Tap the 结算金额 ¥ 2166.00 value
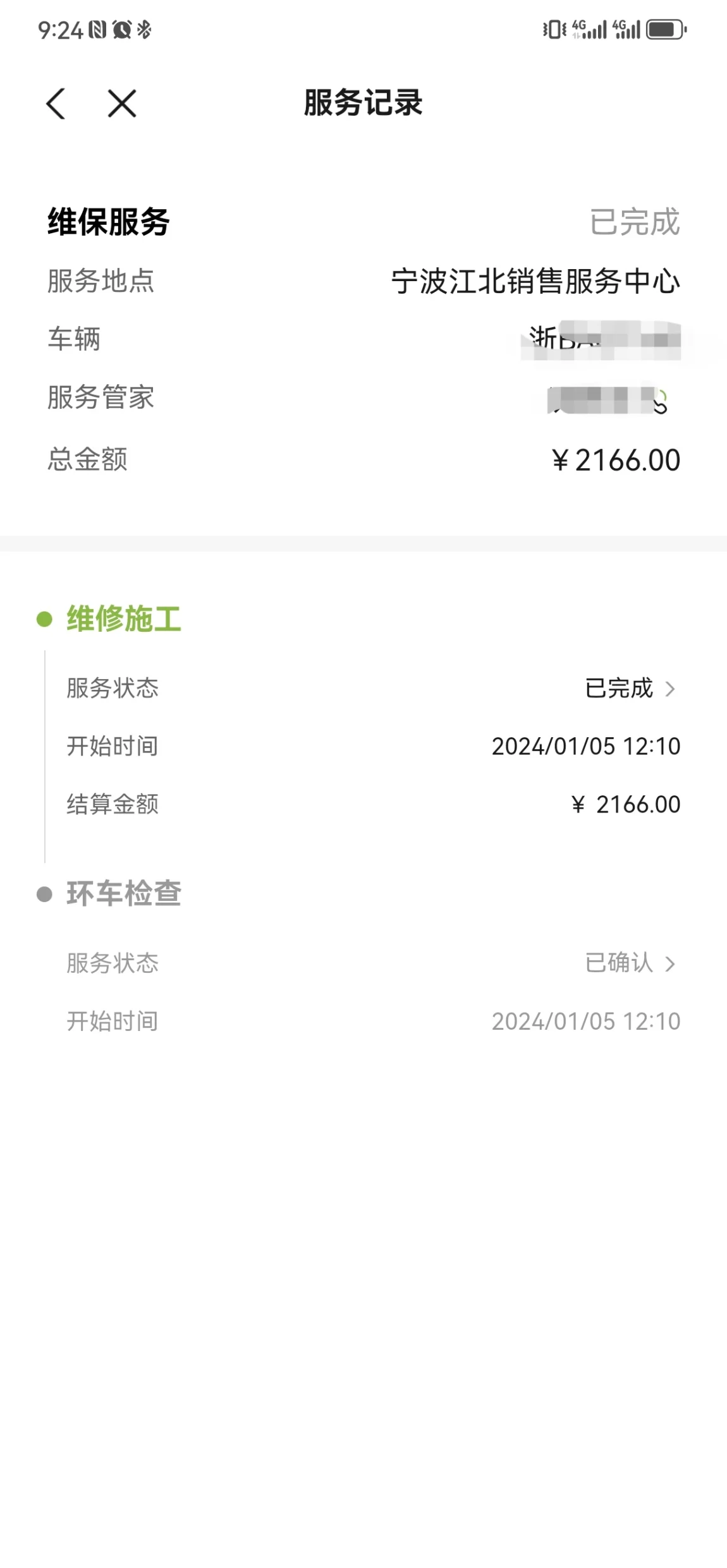 (626, 804)
